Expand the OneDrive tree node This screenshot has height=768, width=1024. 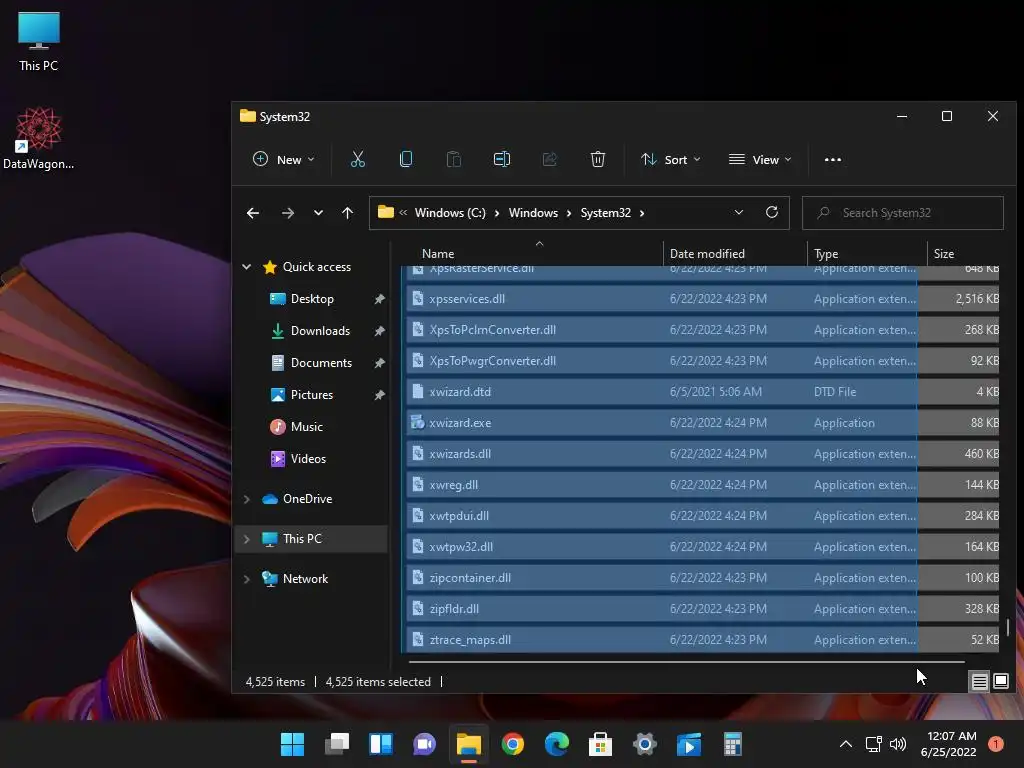tap(247, 499)
